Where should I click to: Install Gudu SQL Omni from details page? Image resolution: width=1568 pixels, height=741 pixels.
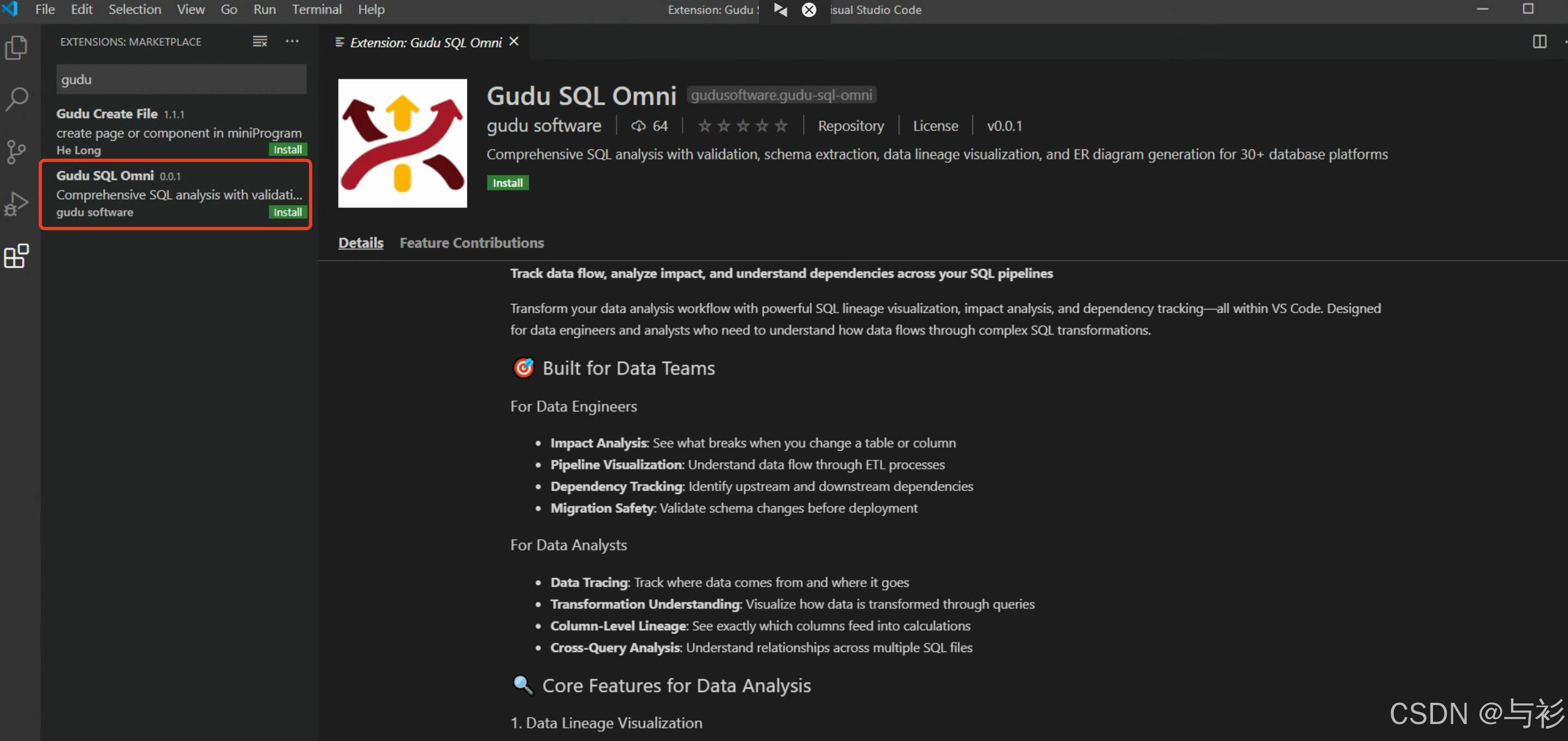507,183
